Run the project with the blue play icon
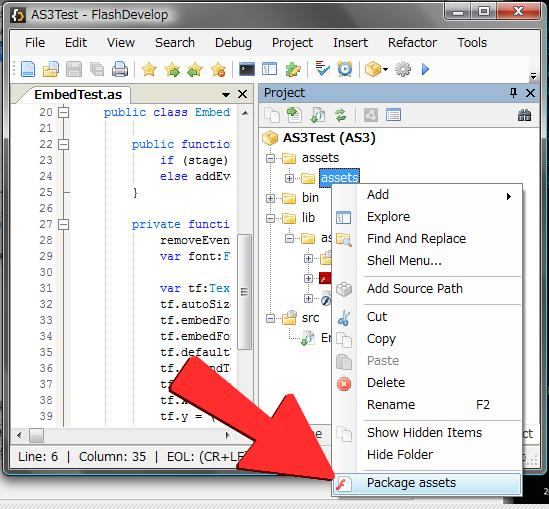 click(x=425, y=69)
